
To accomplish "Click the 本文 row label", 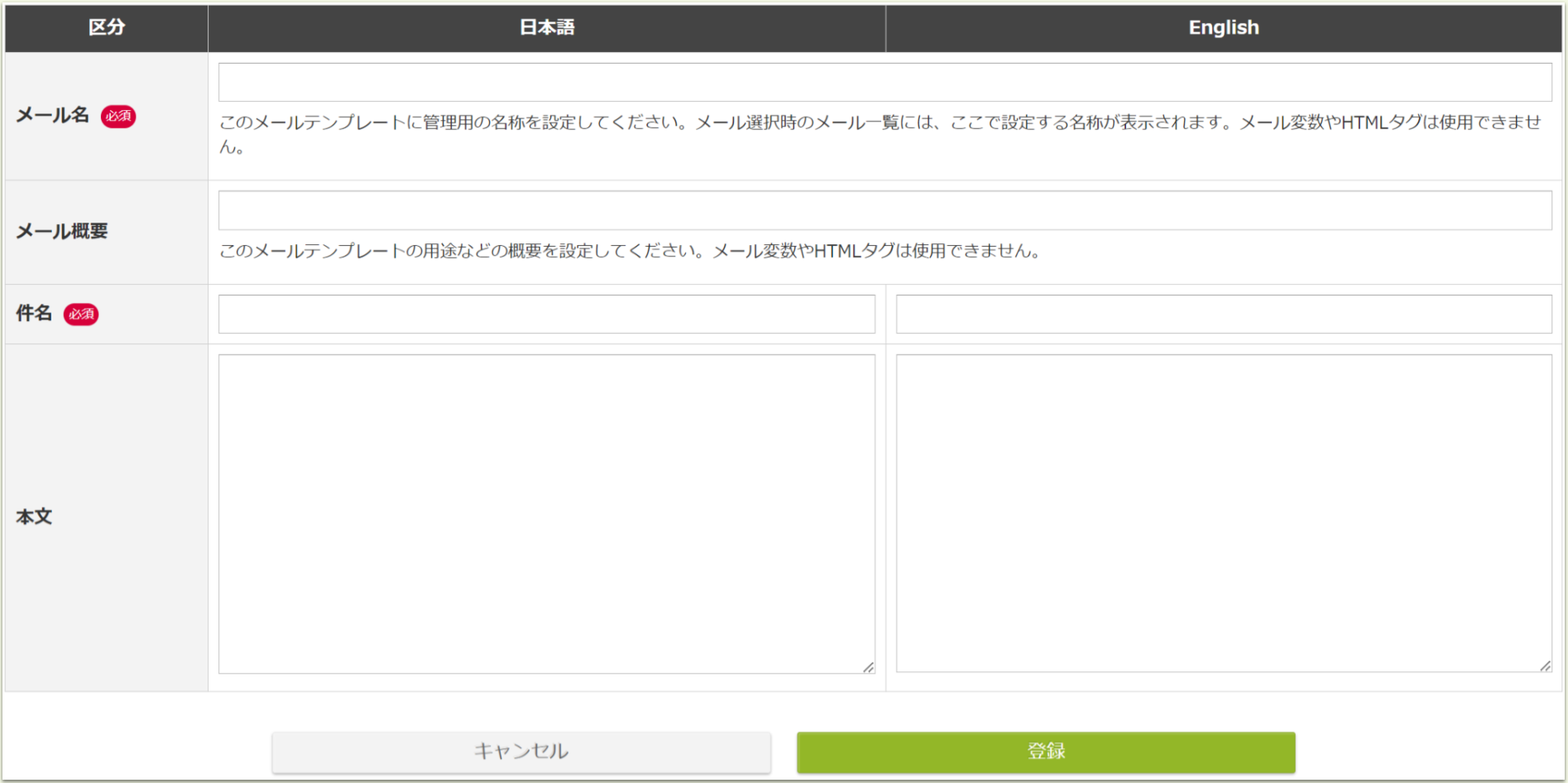I will (x=34, y=516).
